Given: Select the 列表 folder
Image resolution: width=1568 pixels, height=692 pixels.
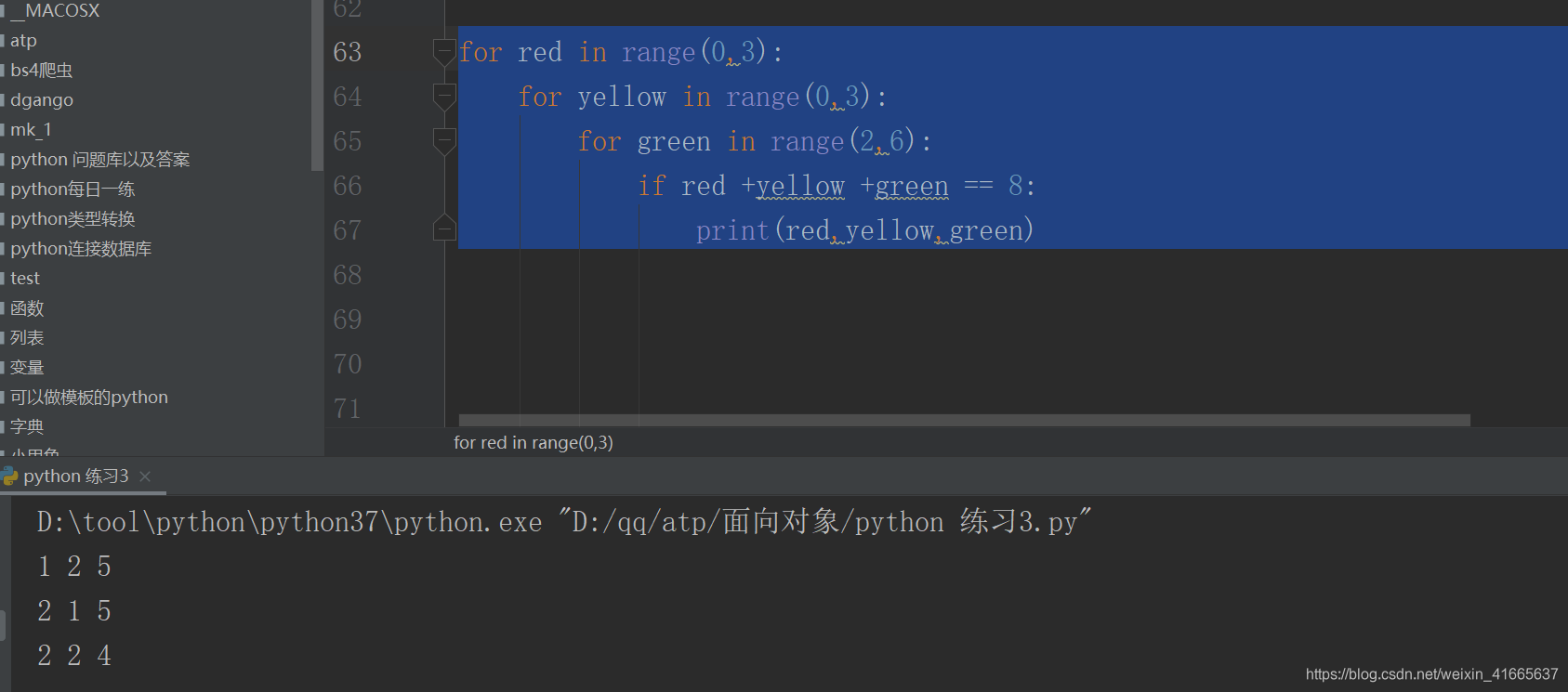Looking at the screenshot, I should pyautogui.click(x=27, y=337).
